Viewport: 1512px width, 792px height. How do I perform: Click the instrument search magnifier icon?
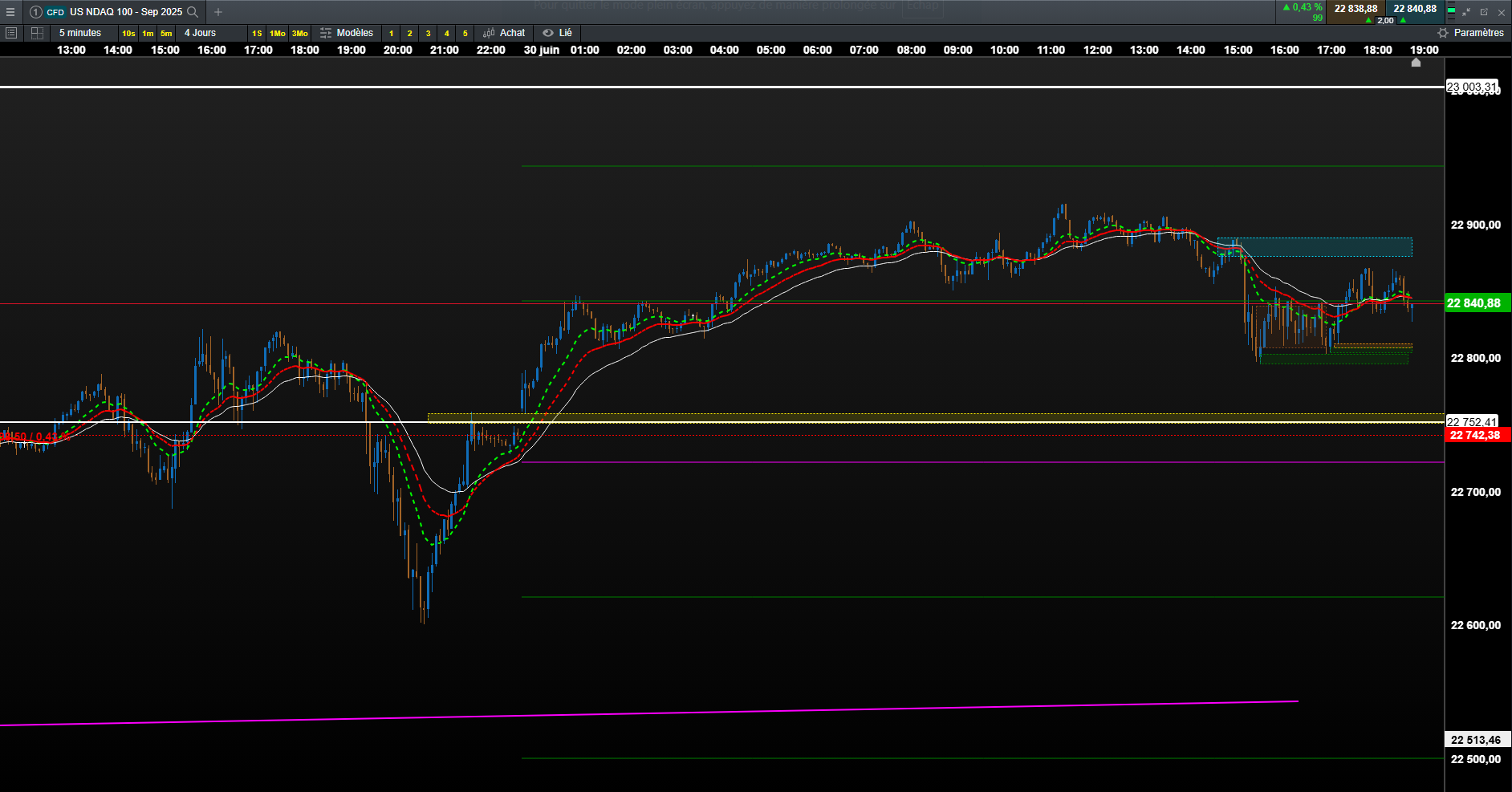(x=193, y=12)
